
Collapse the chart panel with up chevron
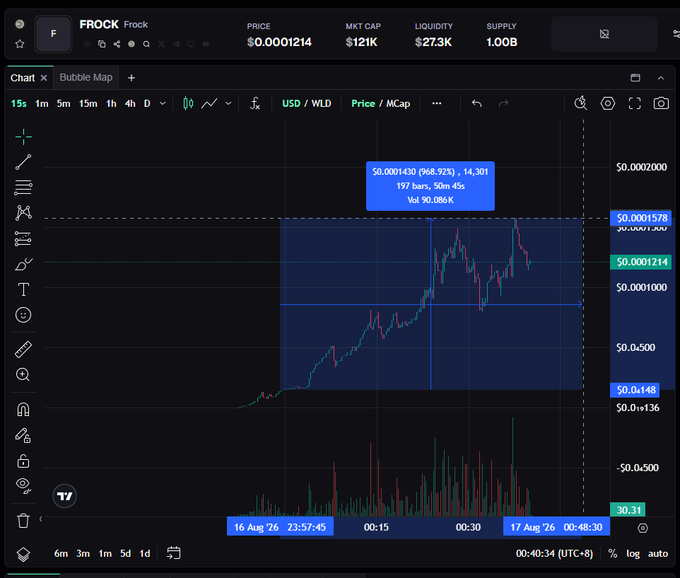tap(660, 78)
